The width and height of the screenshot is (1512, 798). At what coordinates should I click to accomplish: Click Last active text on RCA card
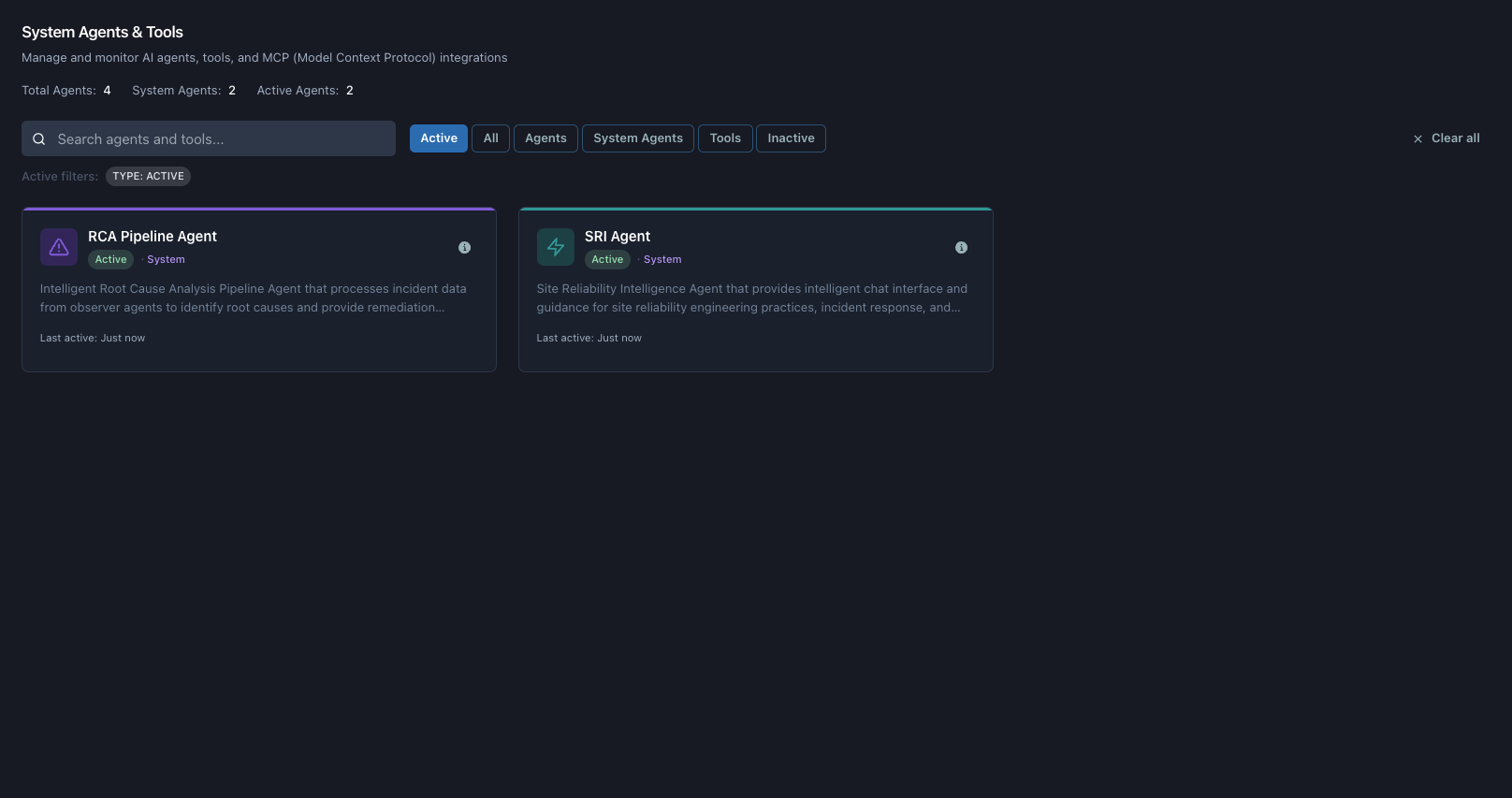[x=93, y=339]
